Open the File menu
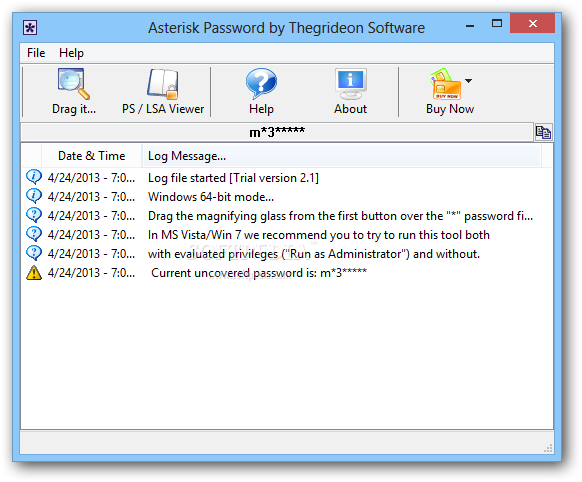The image size is (582, 482). [x=36, y=53]
